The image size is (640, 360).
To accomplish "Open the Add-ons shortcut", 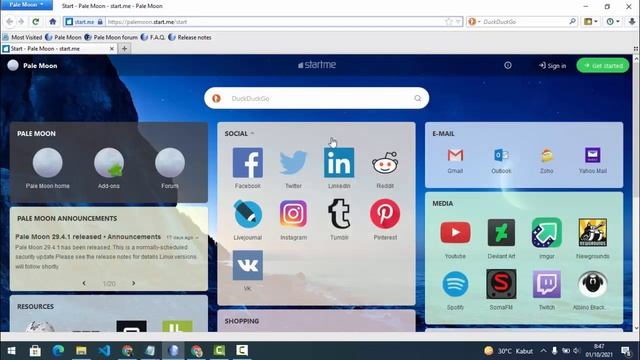I will 109,163.
